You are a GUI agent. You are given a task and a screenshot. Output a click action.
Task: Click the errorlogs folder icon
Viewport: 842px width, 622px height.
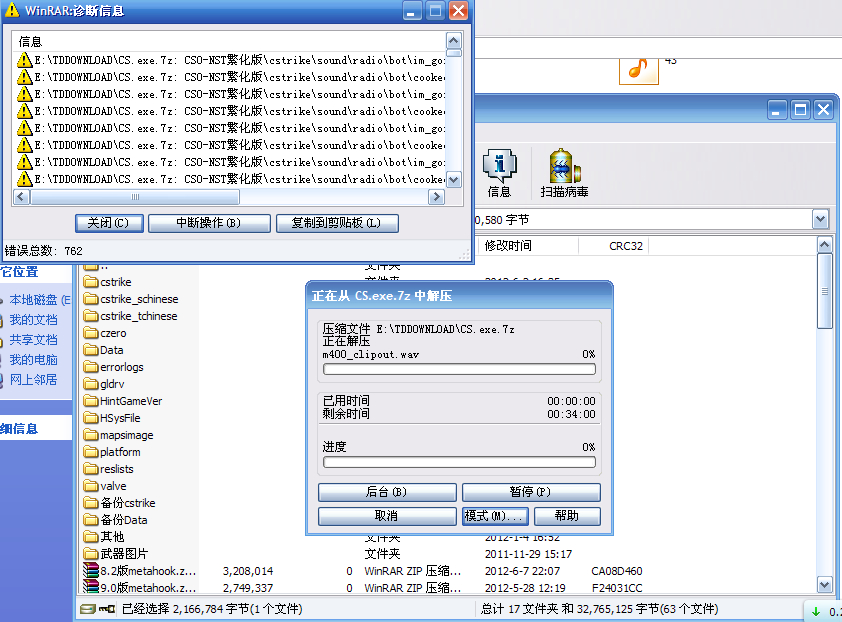coord(91,367)
